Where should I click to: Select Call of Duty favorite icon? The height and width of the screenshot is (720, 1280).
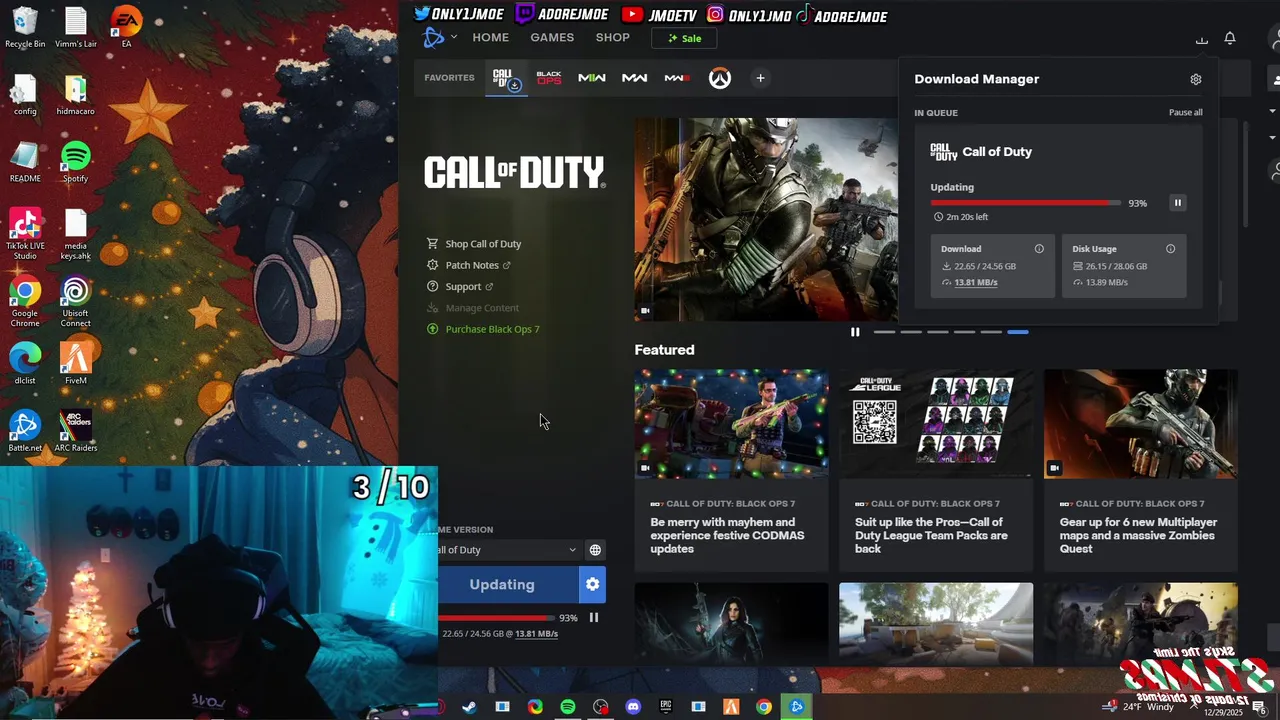point(506,78)
